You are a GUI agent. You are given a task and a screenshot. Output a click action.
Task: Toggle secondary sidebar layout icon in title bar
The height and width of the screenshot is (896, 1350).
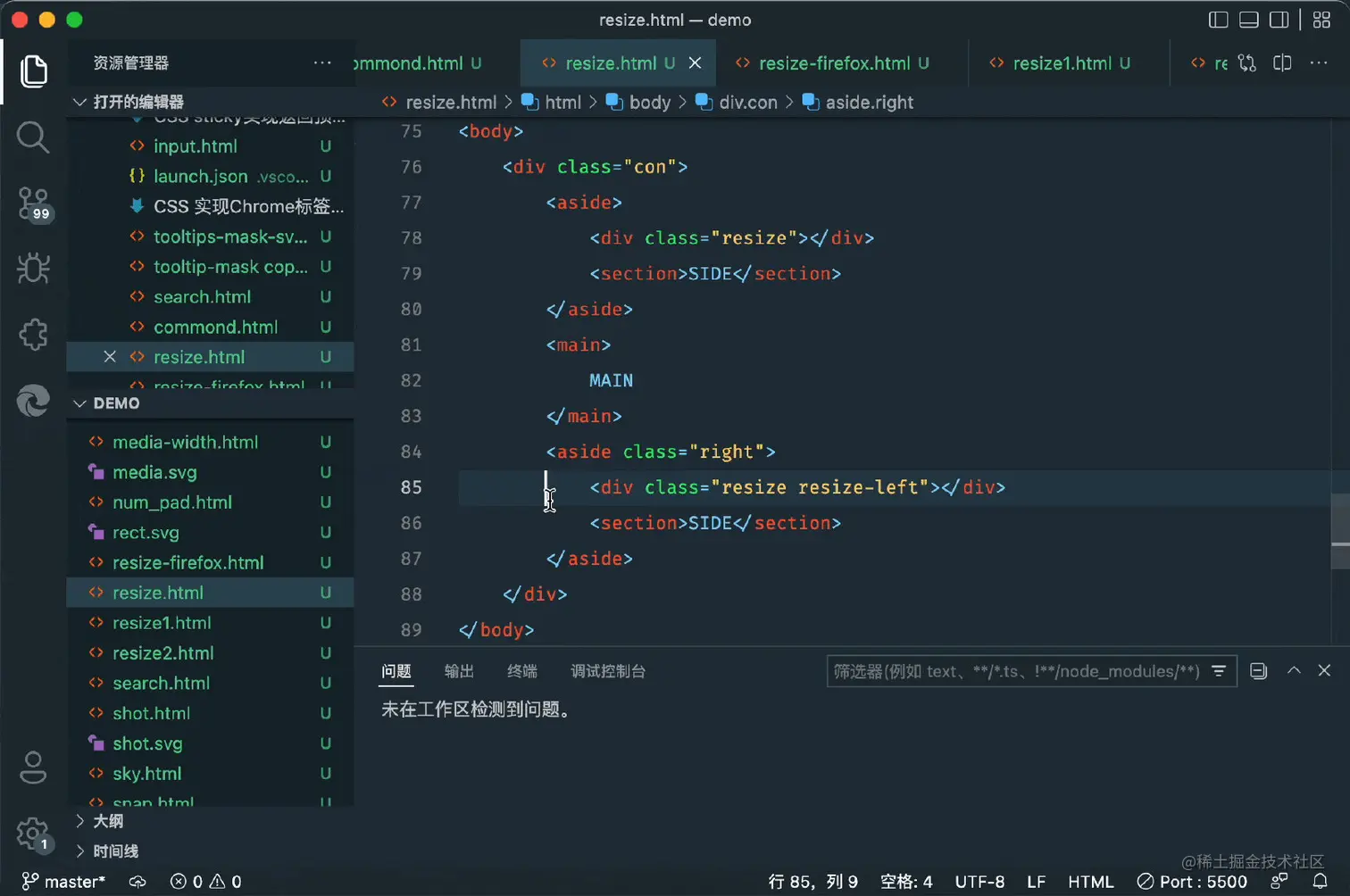[1279, 20]
